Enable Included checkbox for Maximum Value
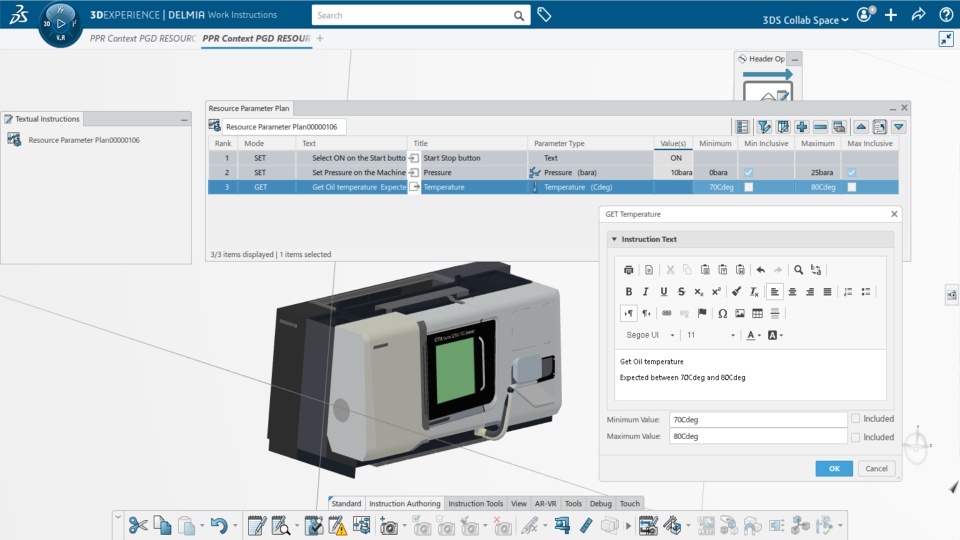 (855, 437)
